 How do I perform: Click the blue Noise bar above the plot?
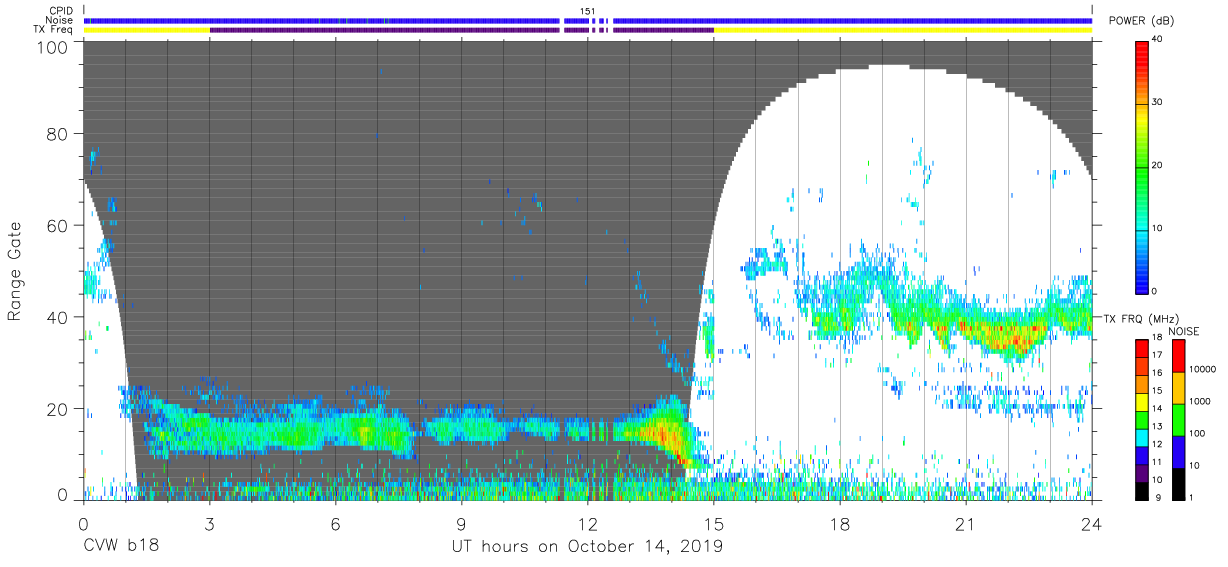[x=588, y=20]
